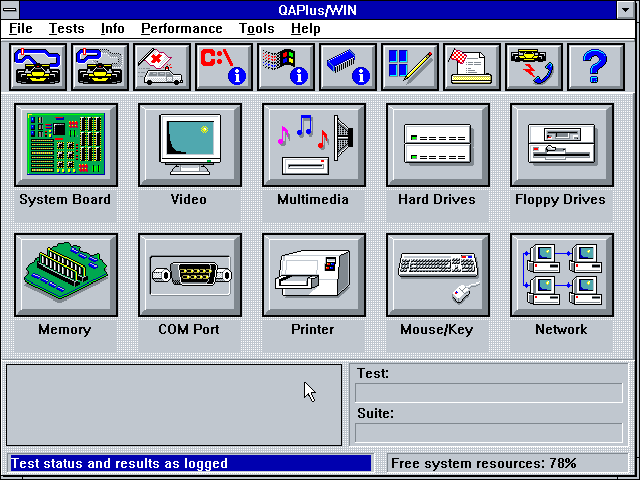
Task: Click the Suite field box
Action: click(489, 433)
